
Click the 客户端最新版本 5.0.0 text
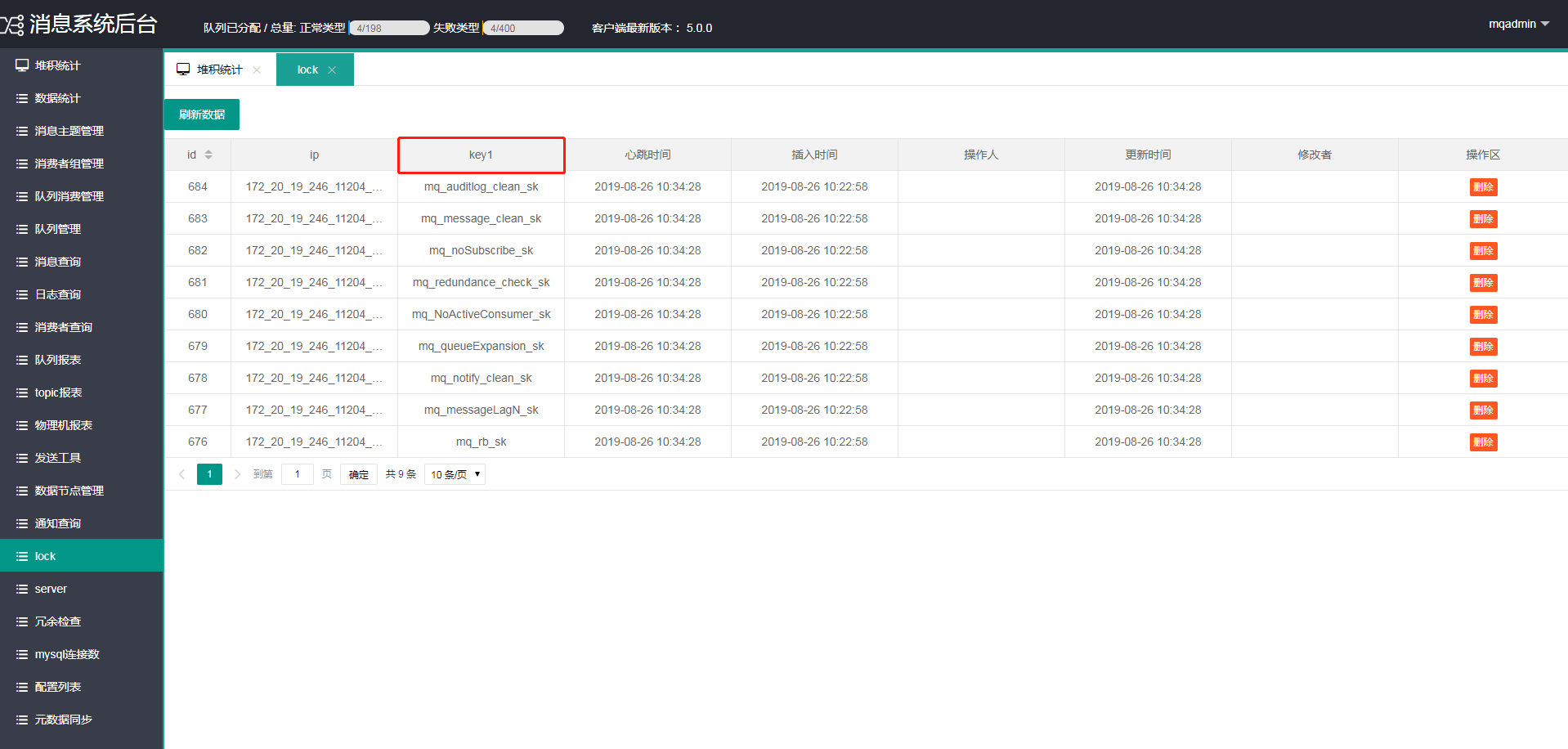[652, 28]
